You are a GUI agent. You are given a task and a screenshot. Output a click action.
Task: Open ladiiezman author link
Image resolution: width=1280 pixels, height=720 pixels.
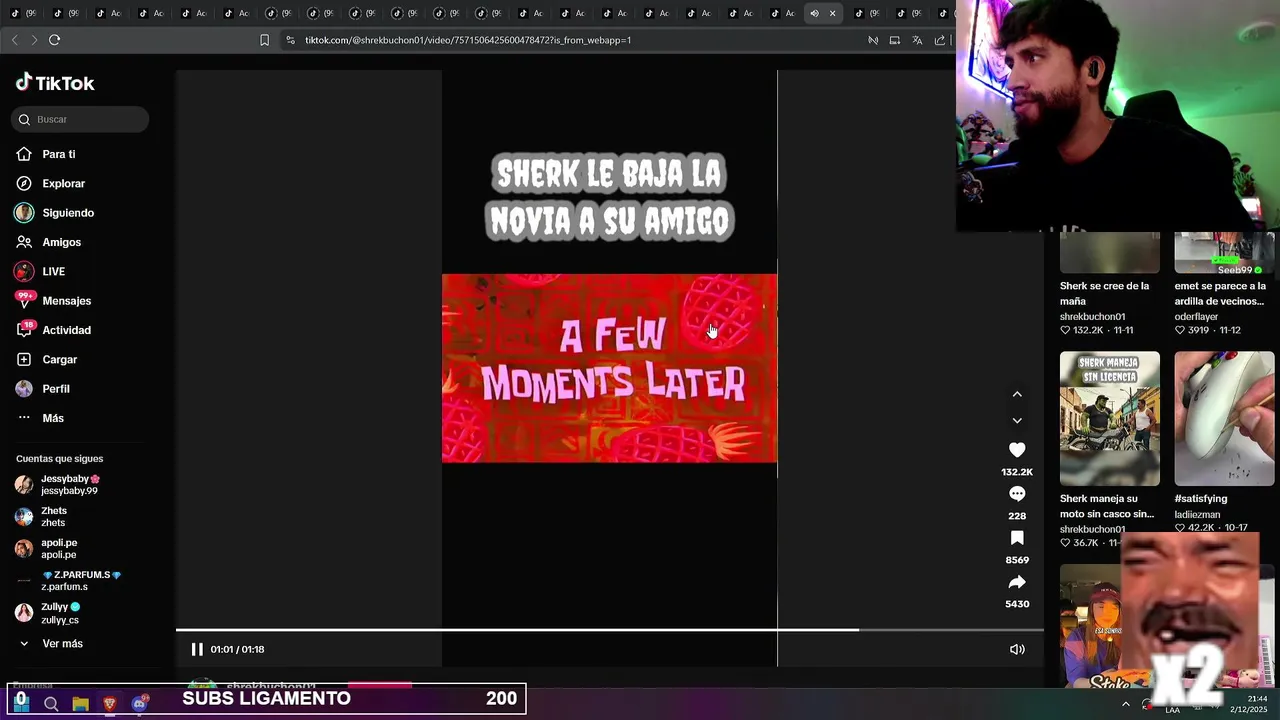click(1197, 515)
